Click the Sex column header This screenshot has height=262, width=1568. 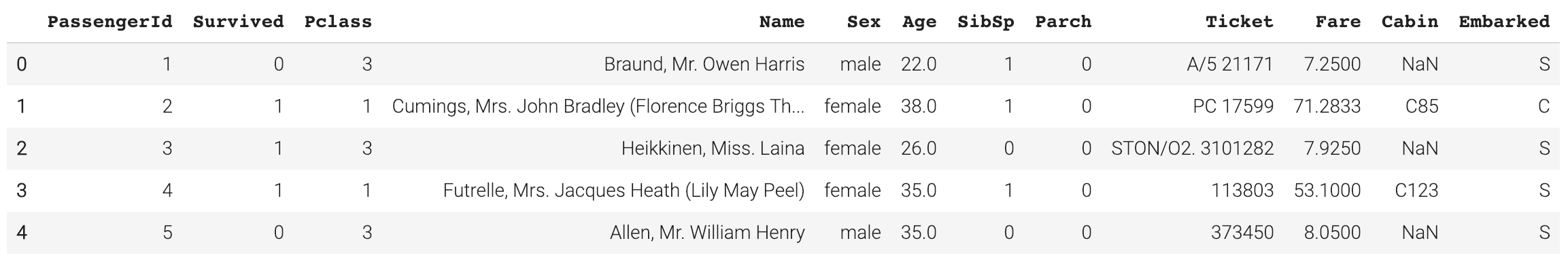864,22
